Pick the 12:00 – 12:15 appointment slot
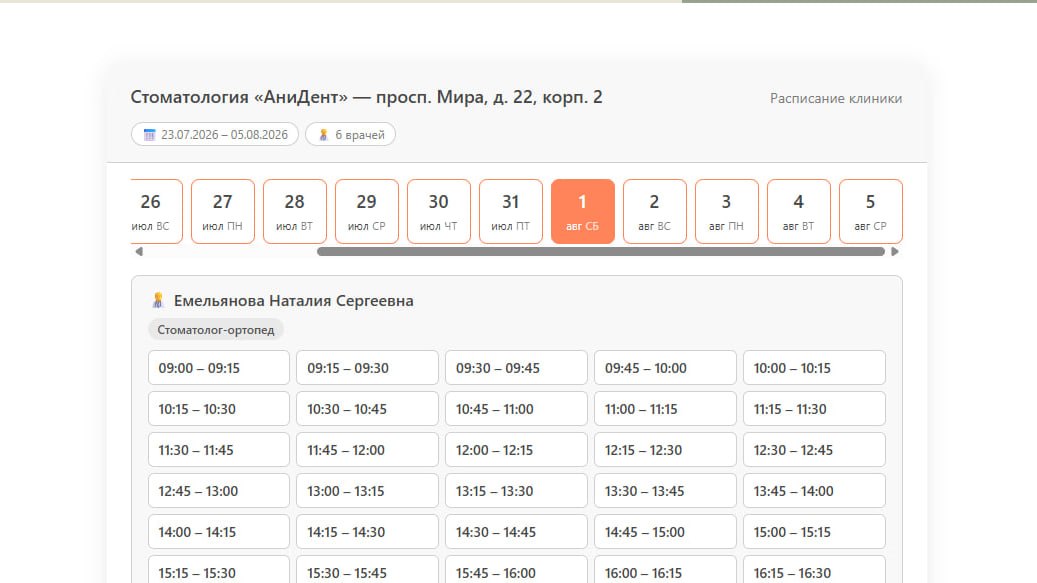The height and width of the screenshot is (583, 1037). click(517, 449)
